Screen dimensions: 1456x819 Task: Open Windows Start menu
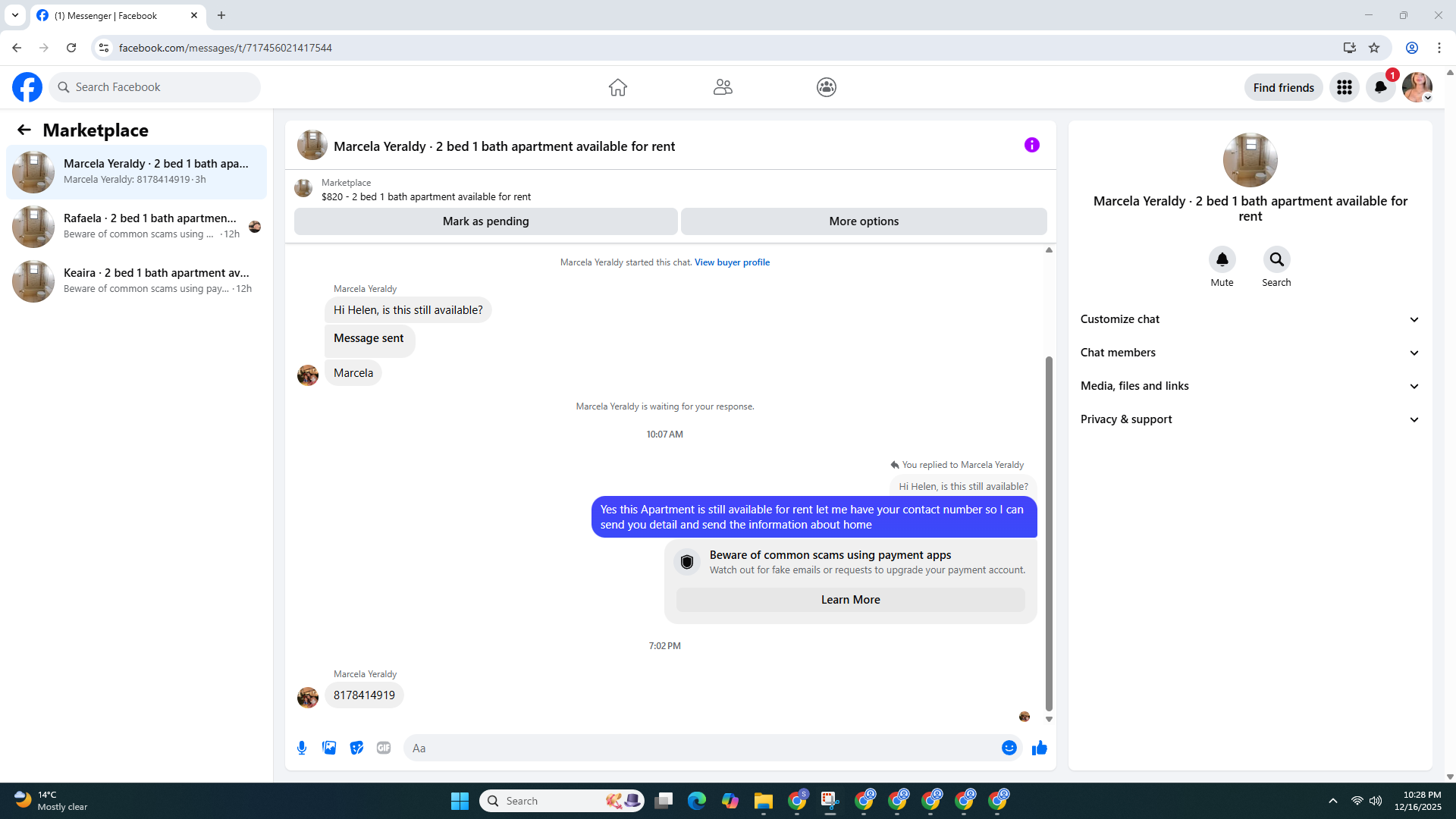(460, 801)
